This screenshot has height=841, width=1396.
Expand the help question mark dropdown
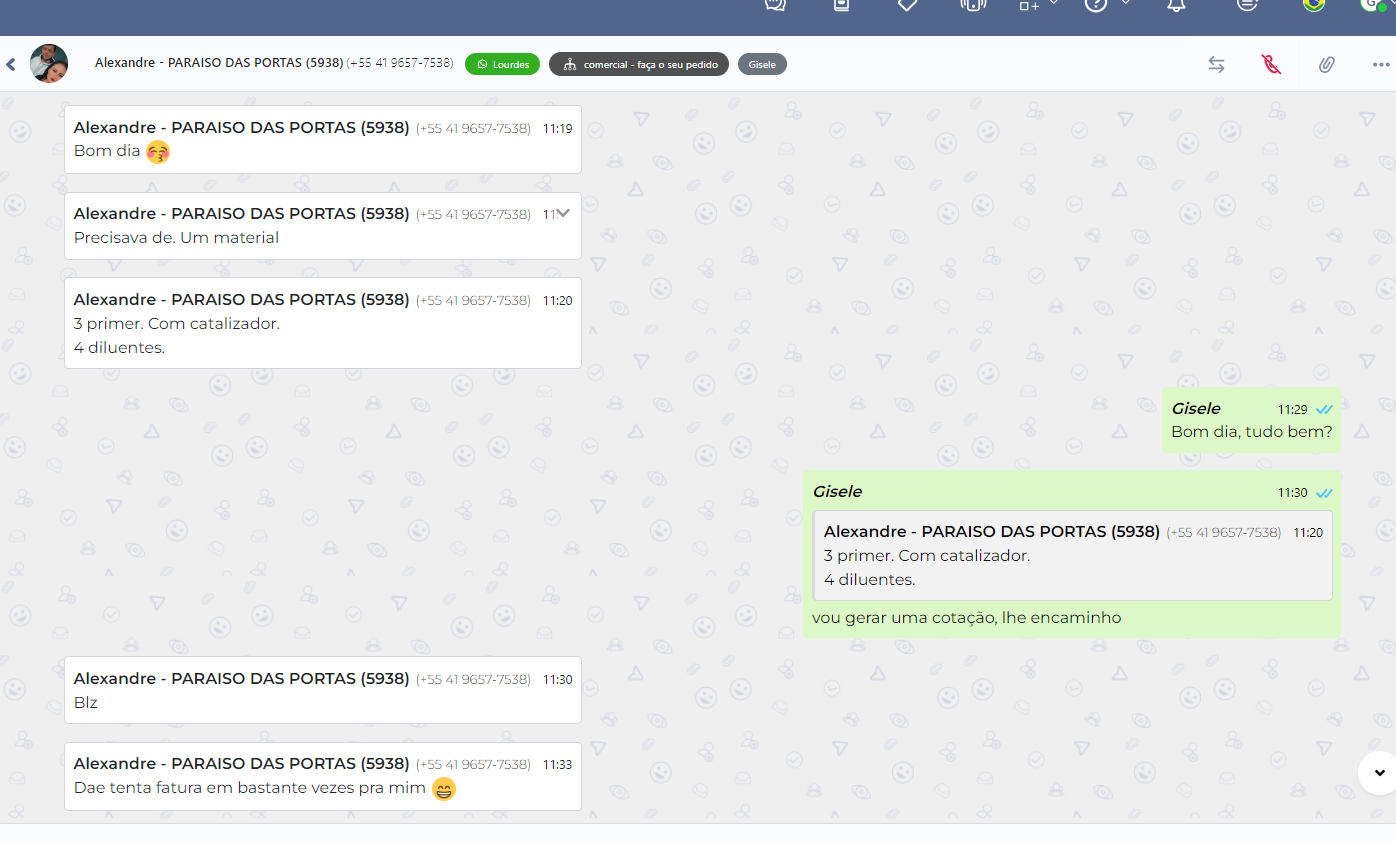[1126, 4]
